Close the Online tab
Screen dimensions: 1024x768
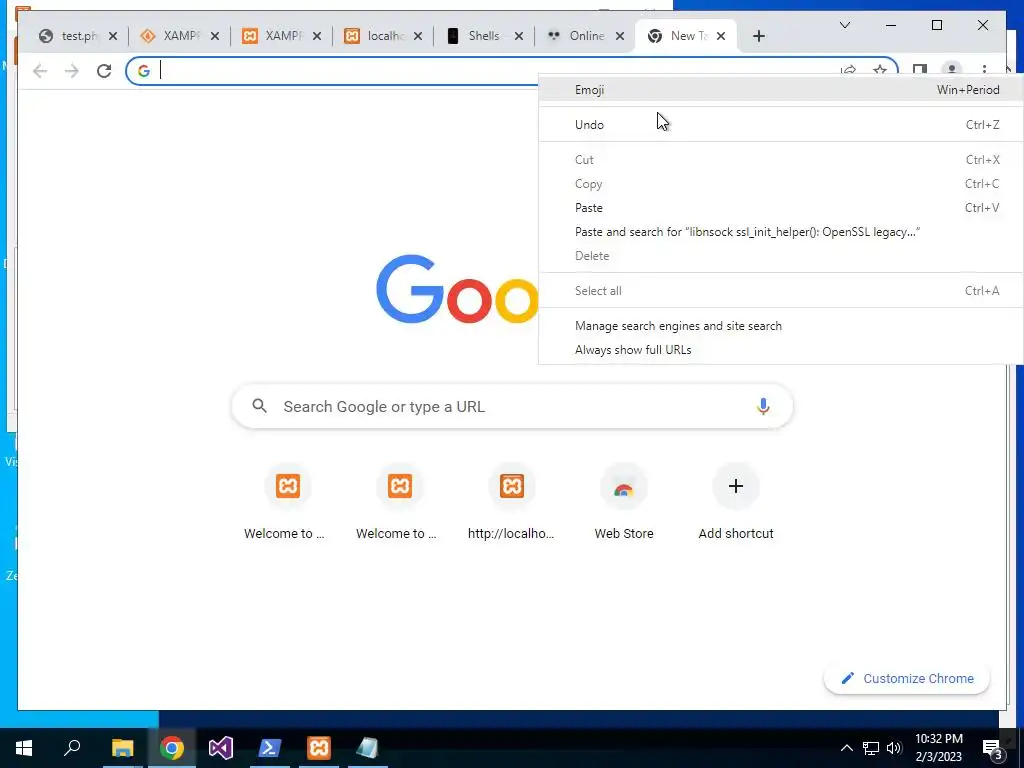620,36
